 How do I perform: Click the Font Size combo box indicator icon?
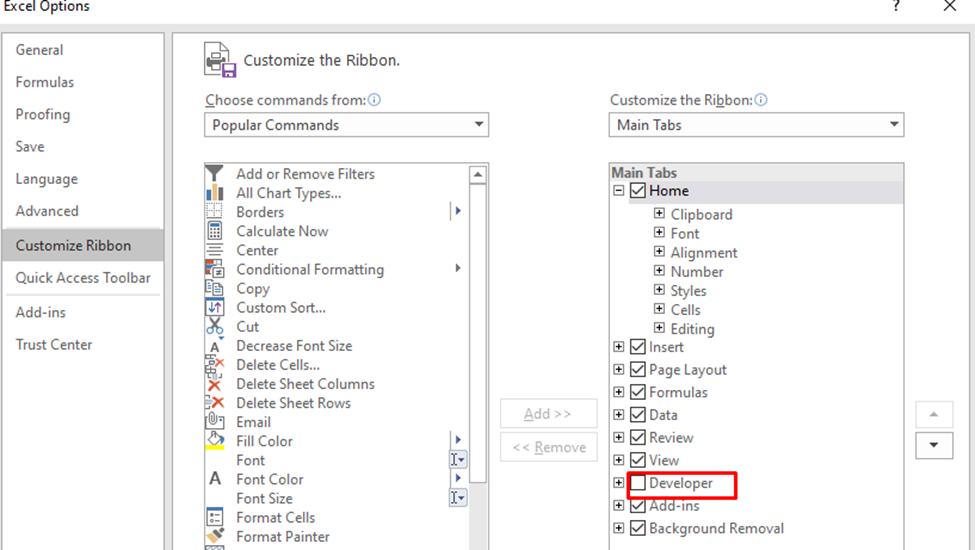[x=458, y=498]
